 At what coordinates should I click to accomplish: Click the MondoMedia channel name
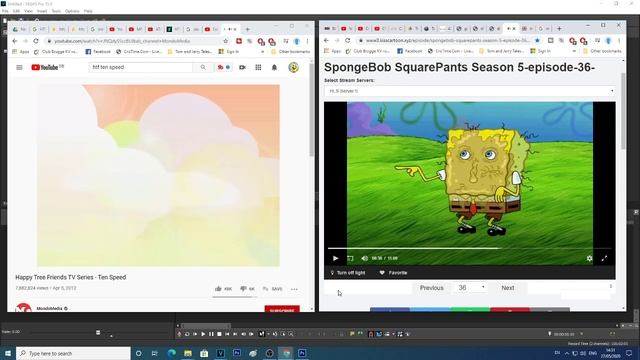[49, 309]
